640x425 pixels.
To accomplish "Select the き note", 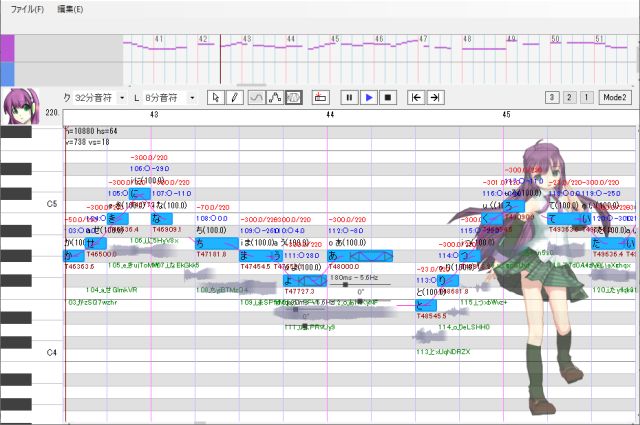I will (118, 218).
